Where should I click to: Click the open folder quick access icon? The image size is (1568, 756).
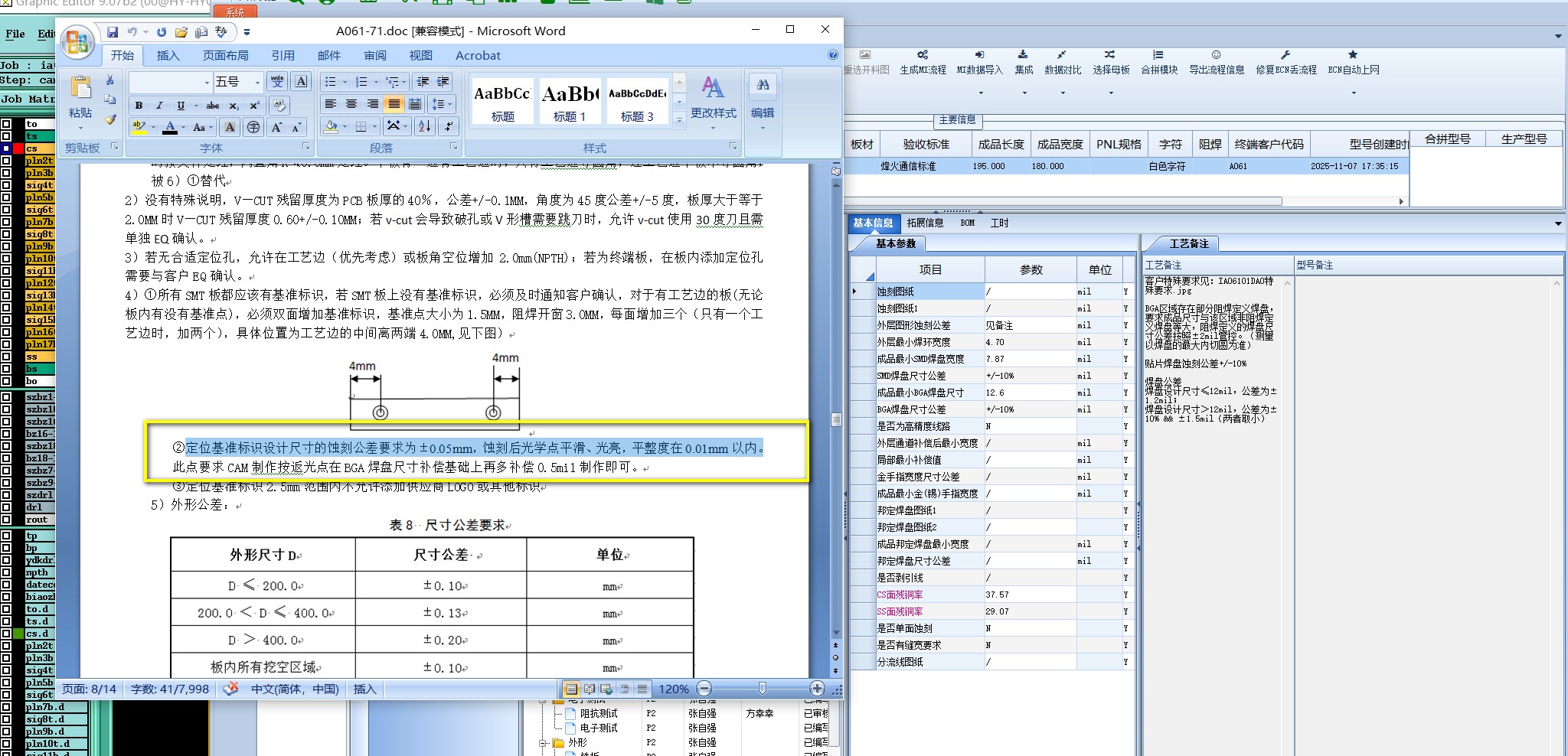point(181,32)
